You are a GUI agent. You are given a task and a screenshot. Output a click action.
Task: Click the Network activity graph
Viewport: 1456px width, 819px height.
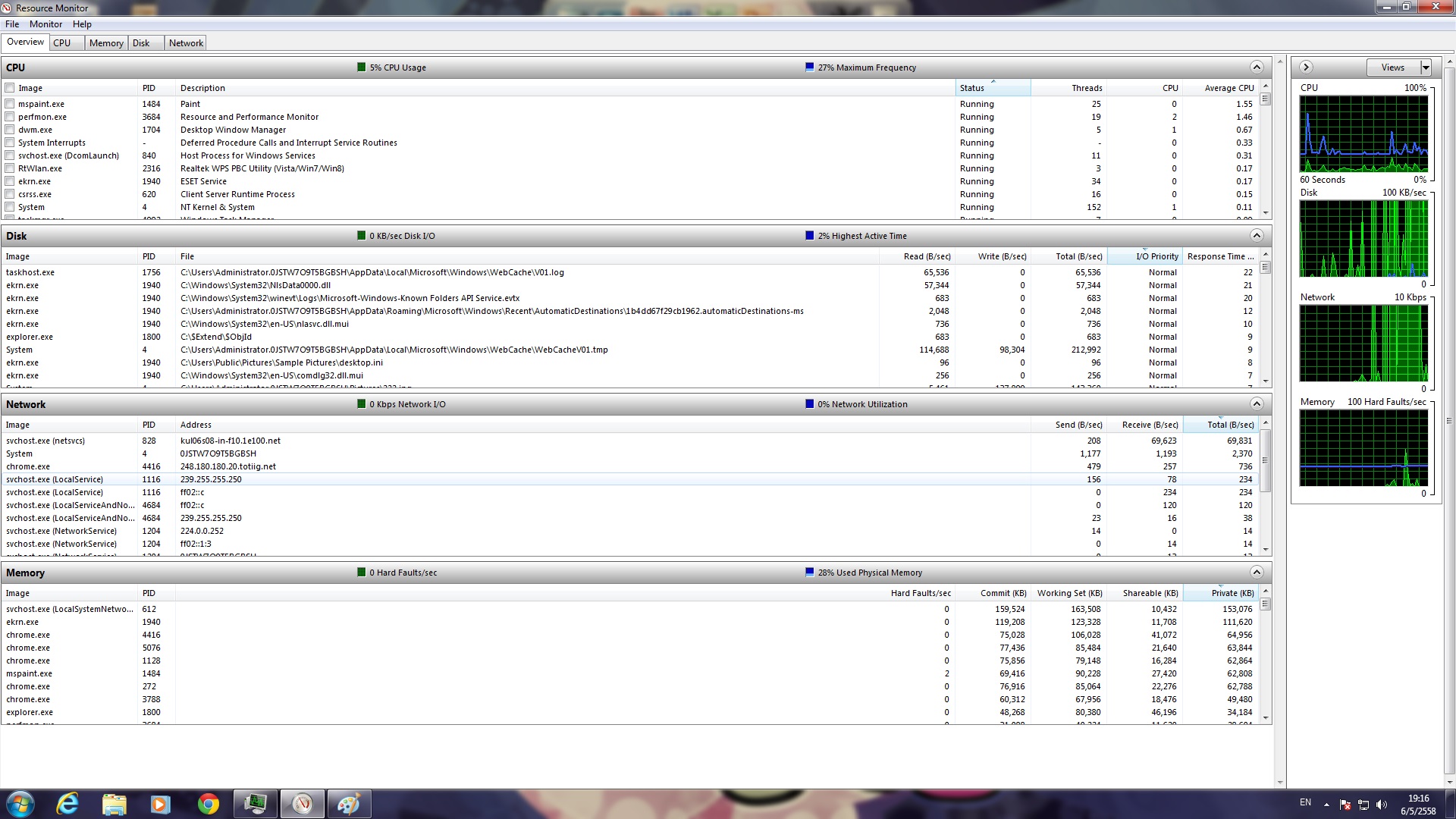(x=1363, y=344)
